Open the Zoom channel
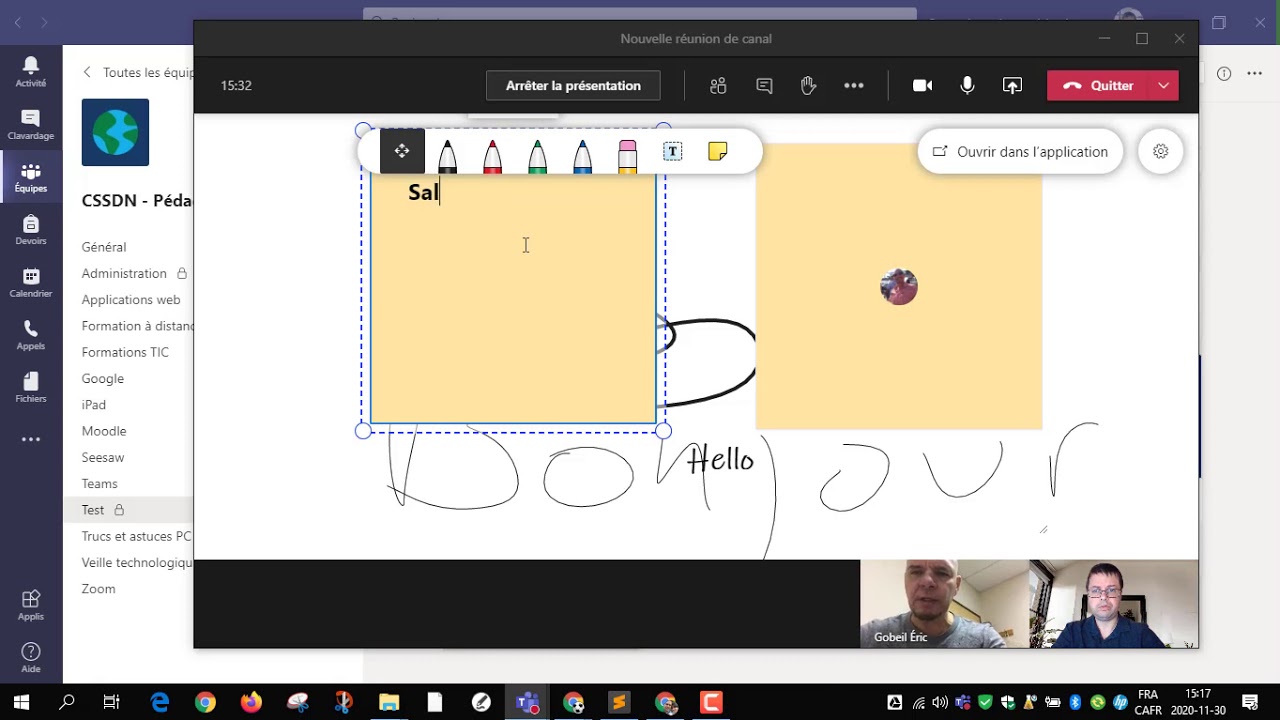 98,589
